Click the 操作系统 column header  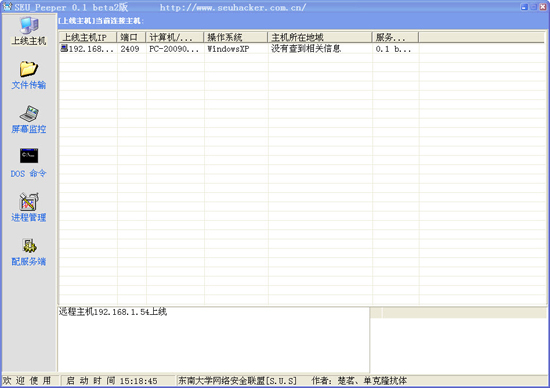pyautogui.click(x=235, y=37)
